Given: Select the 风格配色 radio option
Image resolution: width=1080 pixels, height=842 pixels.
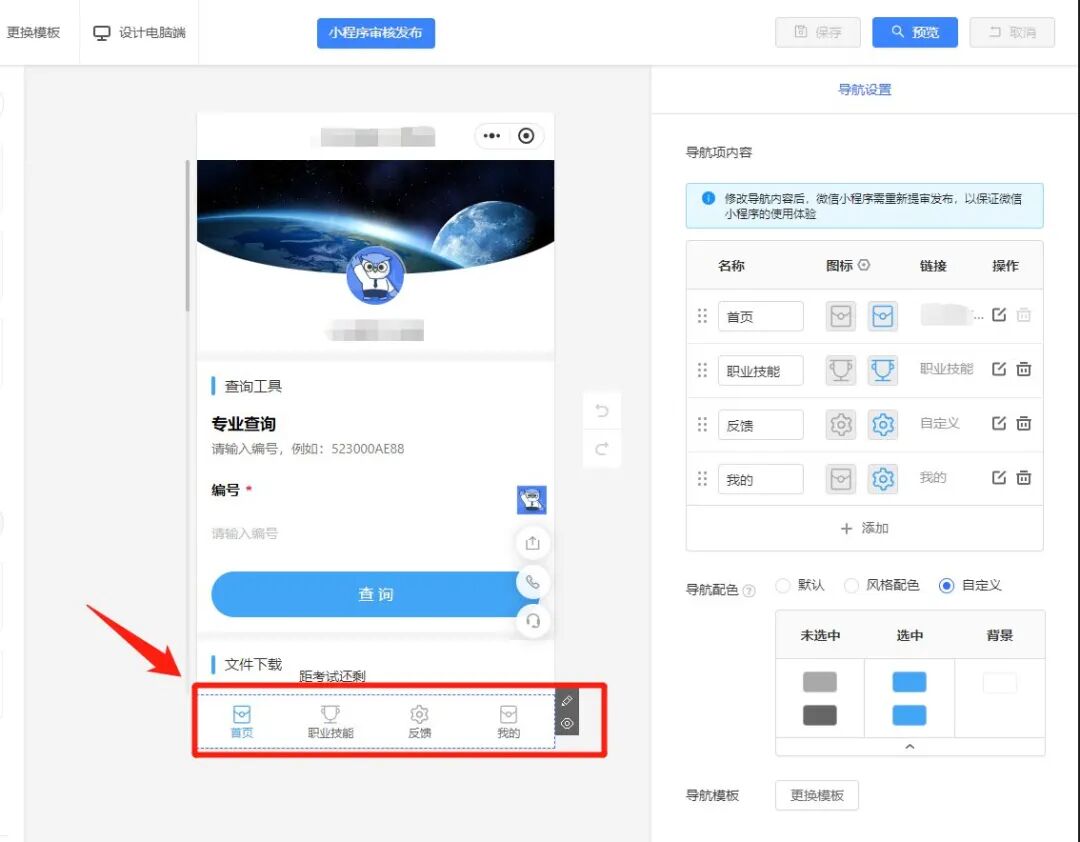Looking at the screenshot, I should coord(850,586).
